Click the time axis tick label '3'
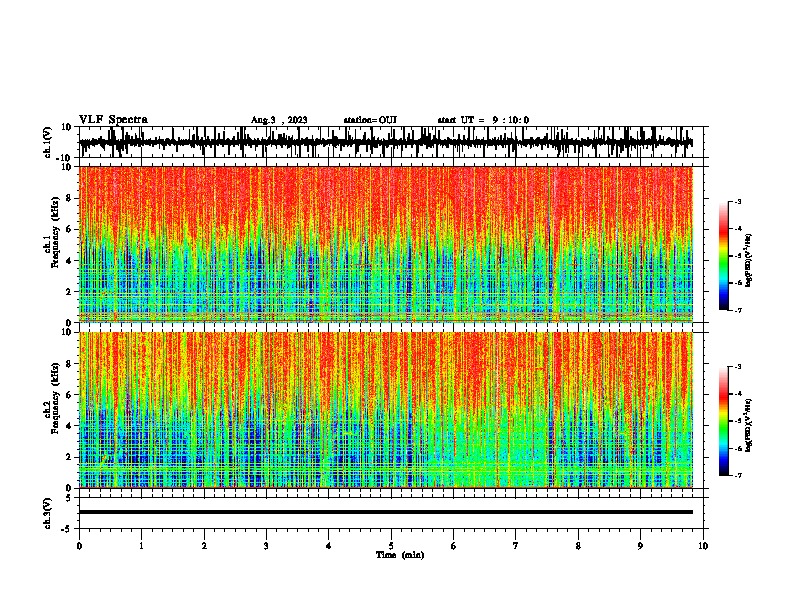Screen dimensions: 792x612 (267, 546)
